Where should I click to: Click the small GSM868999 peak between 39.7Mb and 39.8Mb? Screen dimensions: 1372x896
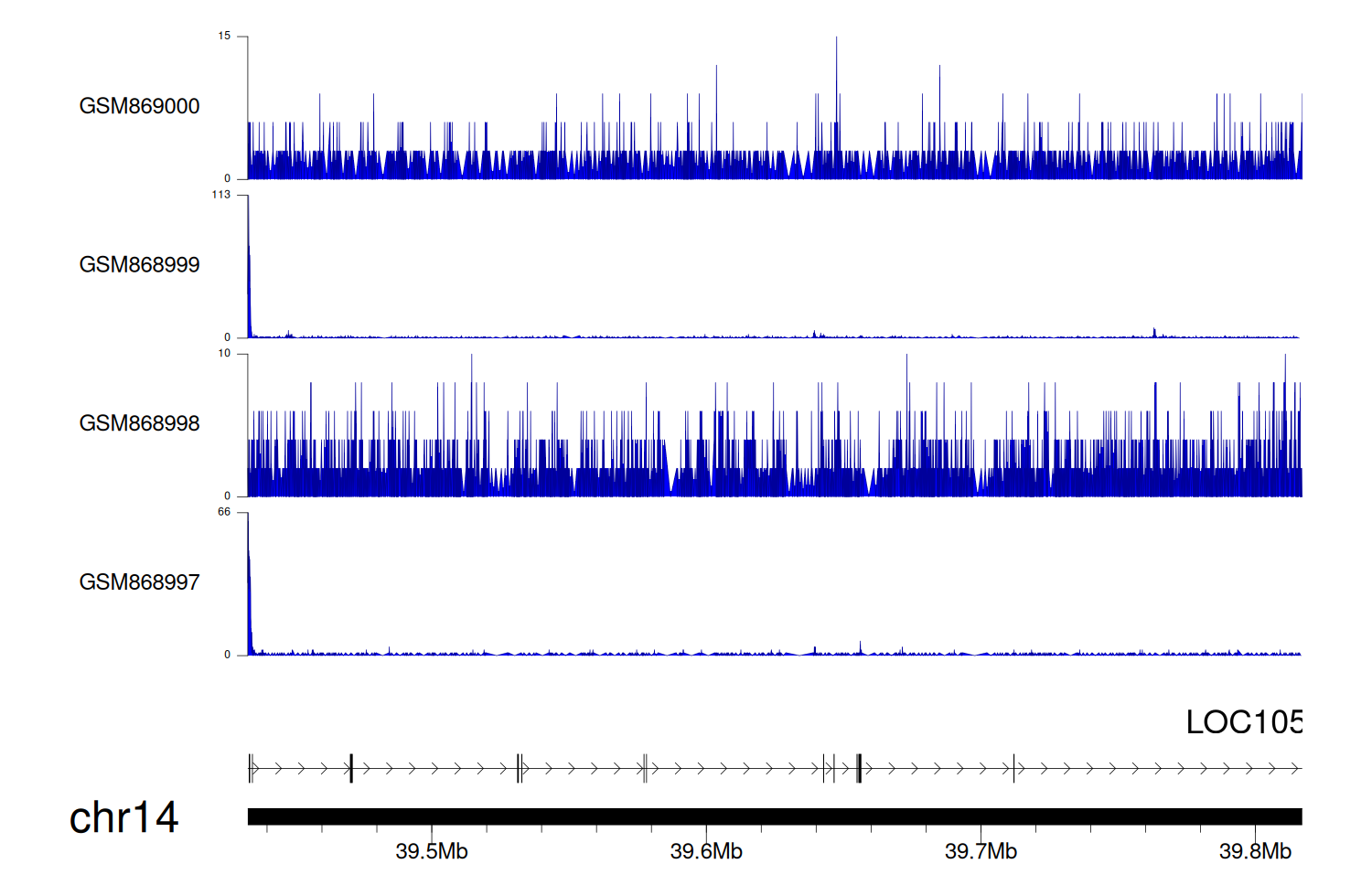coord(1154,332)
